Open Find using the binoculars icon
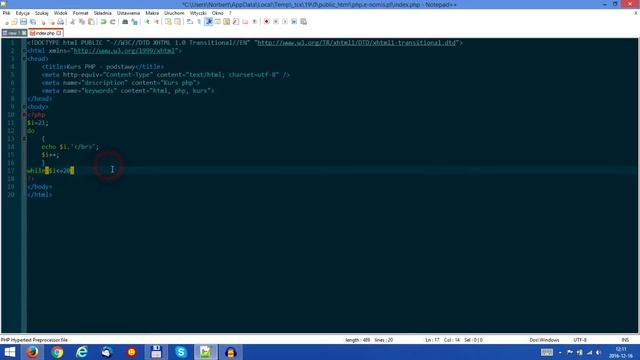 click(125, 22)
